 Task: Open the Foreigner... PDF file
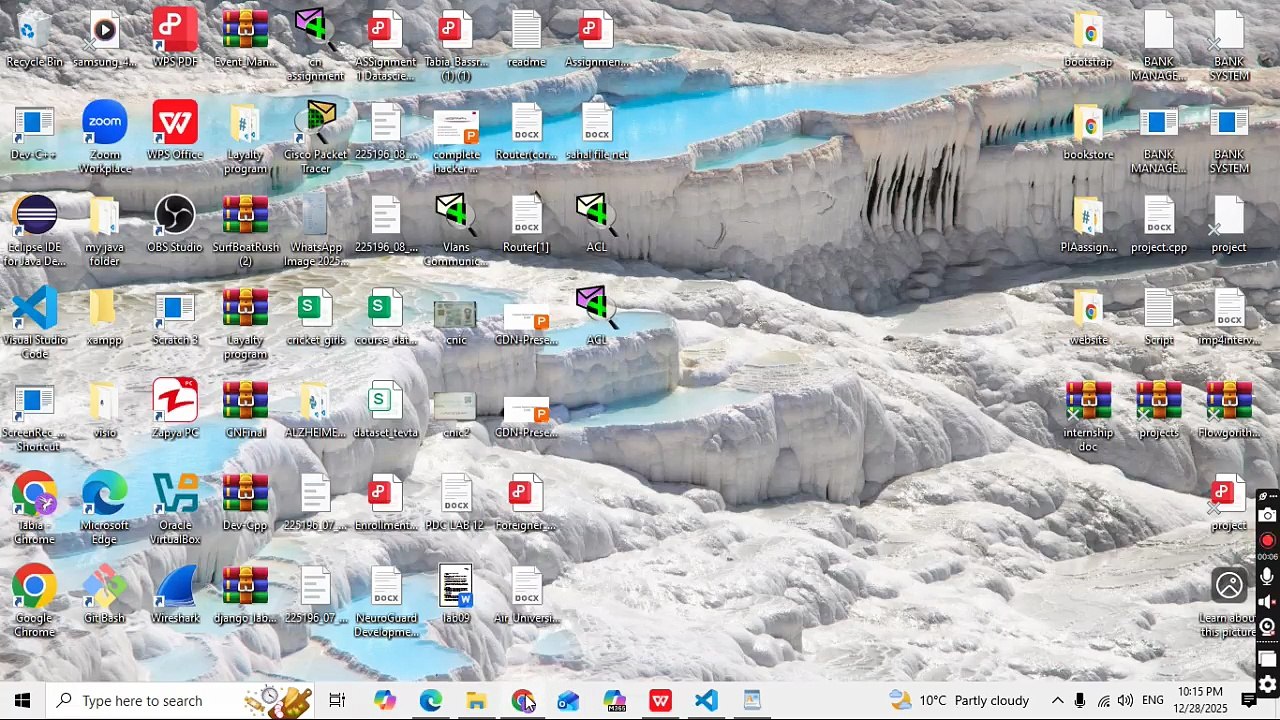[526, 504]
